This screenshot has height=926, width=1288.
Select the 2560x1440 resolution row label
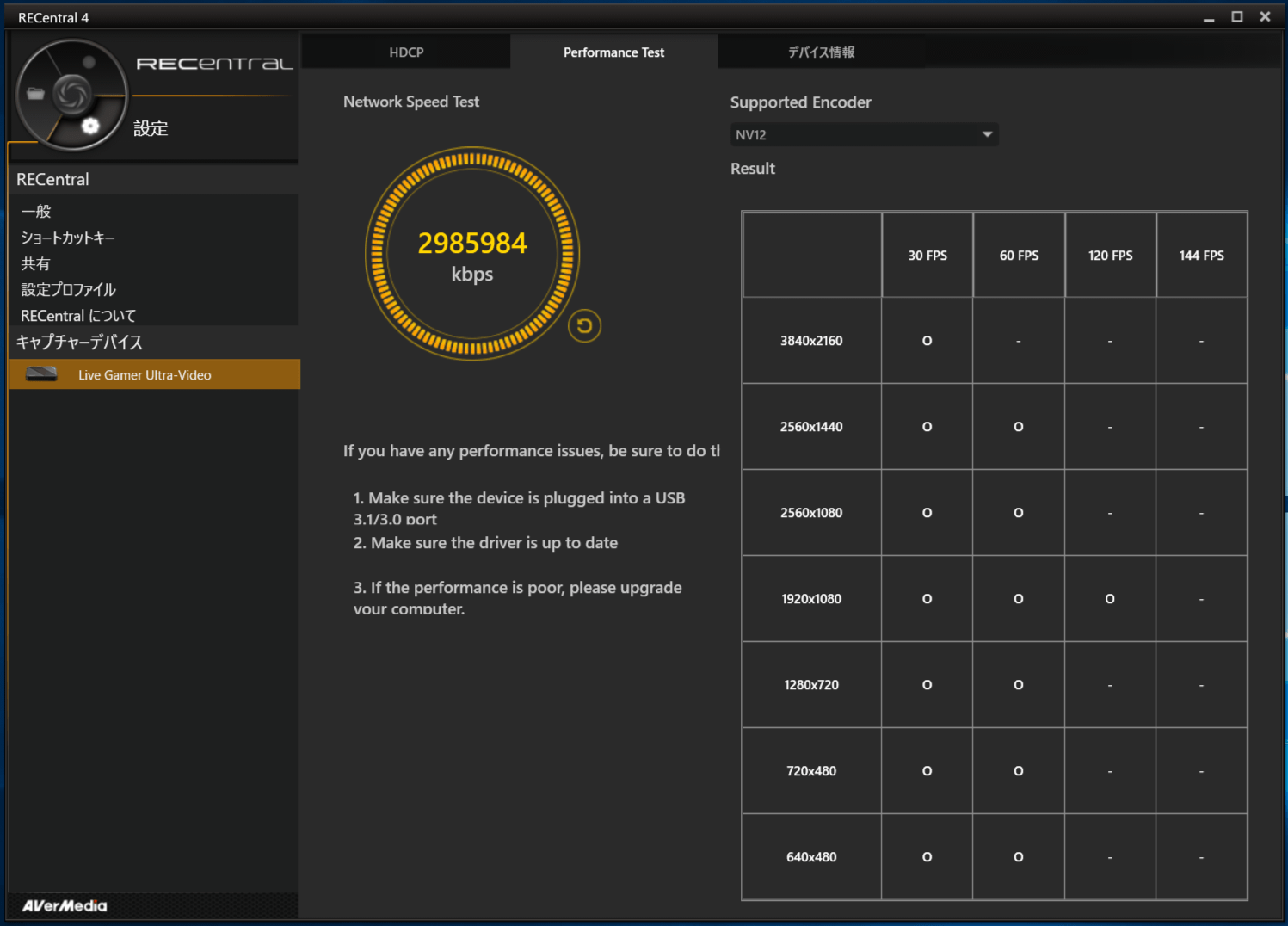coord(811,427)
